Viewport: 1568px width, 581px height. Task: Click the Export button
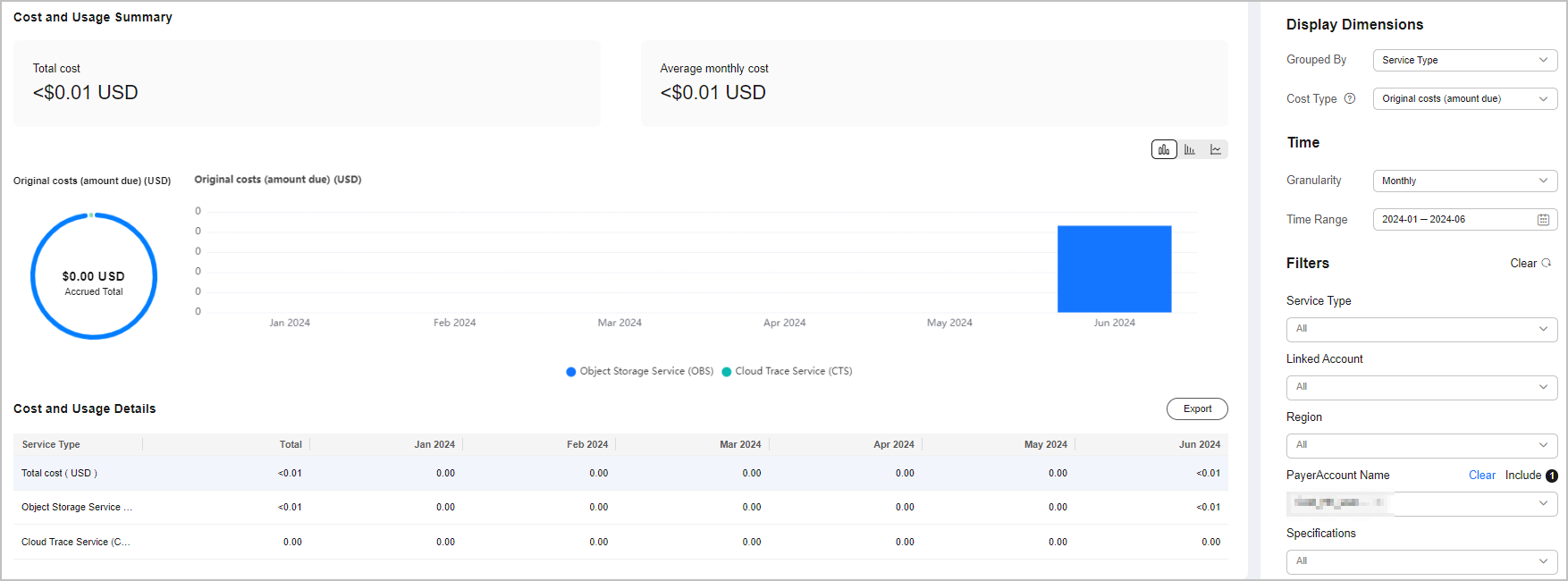point(1197,409)
